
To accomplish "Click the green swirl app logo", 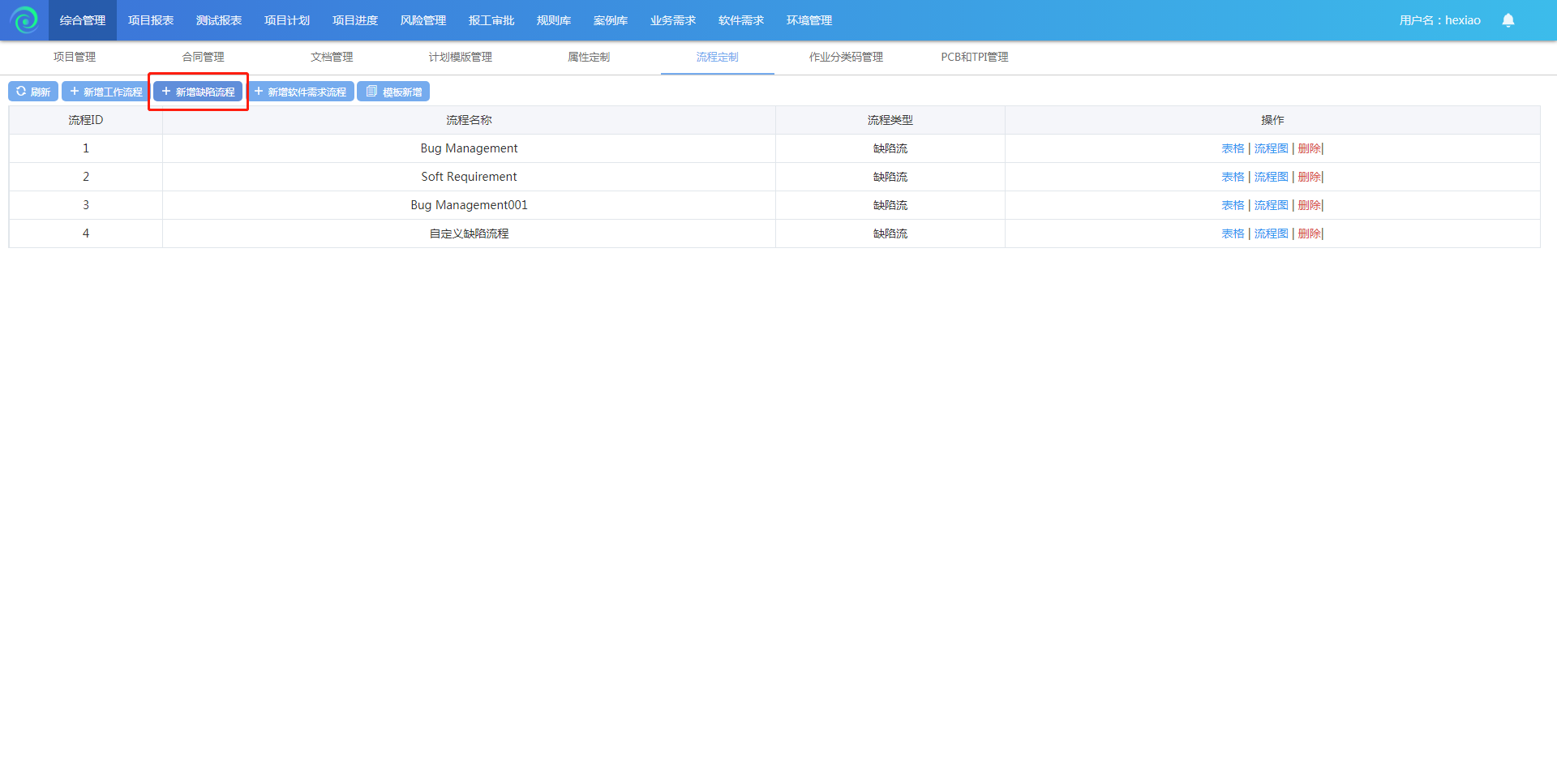I will coord(24,20).
